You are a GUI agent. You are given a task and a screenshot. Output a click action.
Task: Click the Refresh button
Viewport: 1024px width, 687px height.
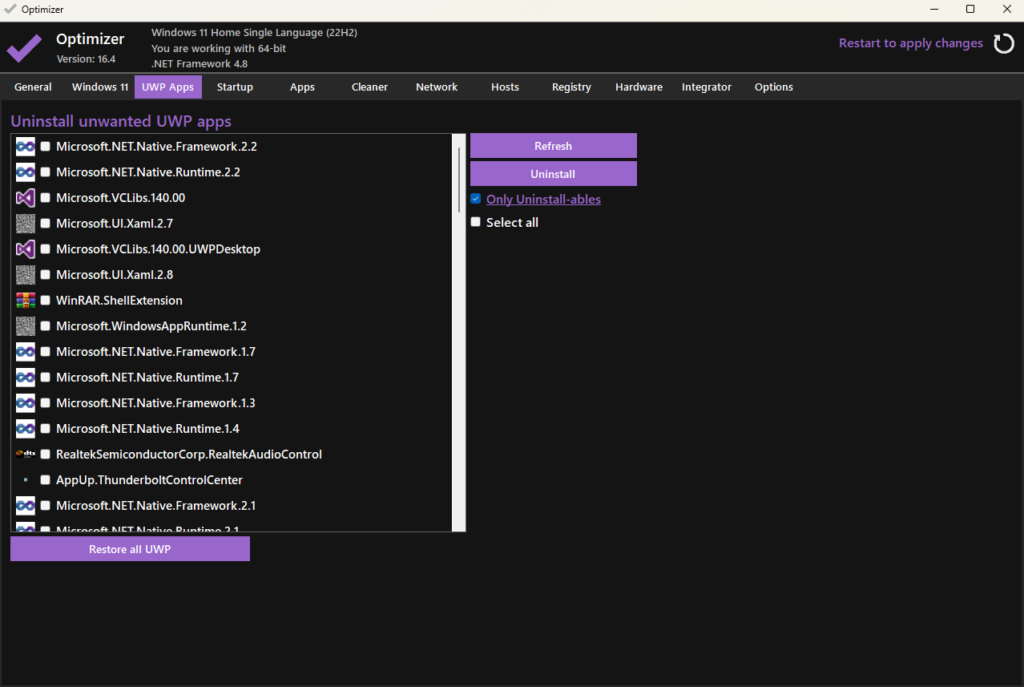point(553,146)
